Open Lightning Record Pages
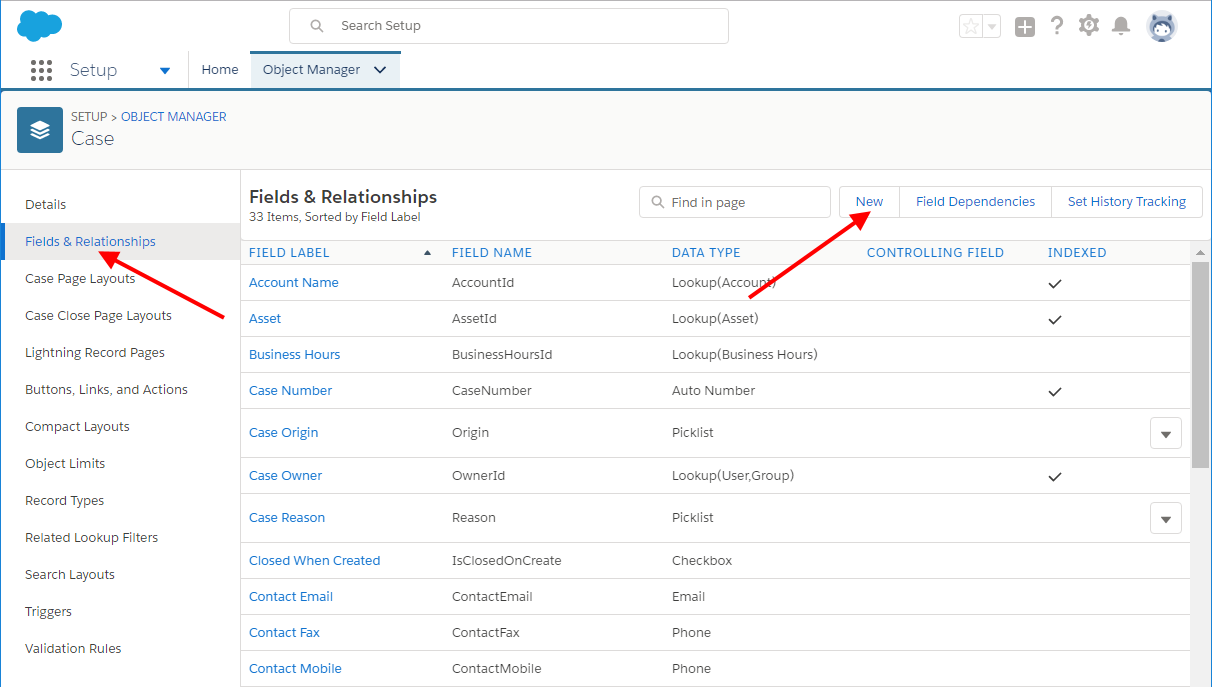This screenshot has height=687, width=1212. [95, 352]
